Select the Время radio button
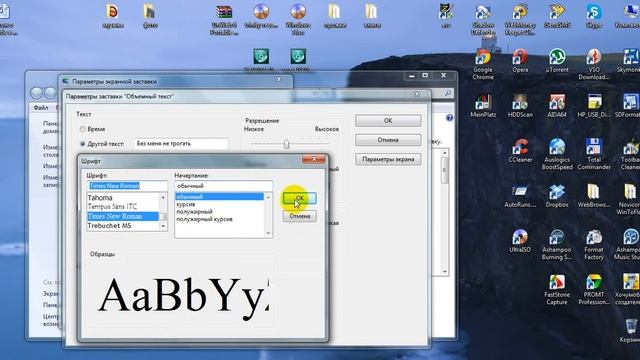 [x=82, y=129]
